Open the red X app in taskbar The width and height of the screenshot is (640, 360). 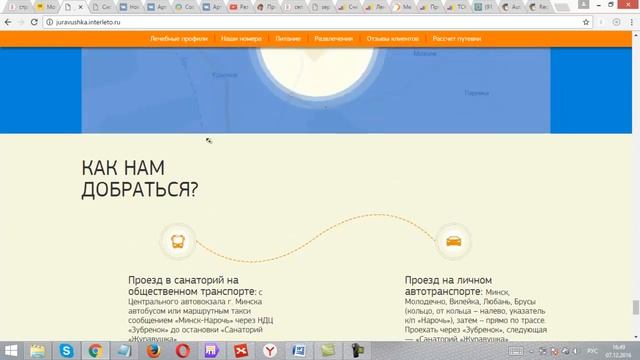pyautogui.click(x=241, y=351)
